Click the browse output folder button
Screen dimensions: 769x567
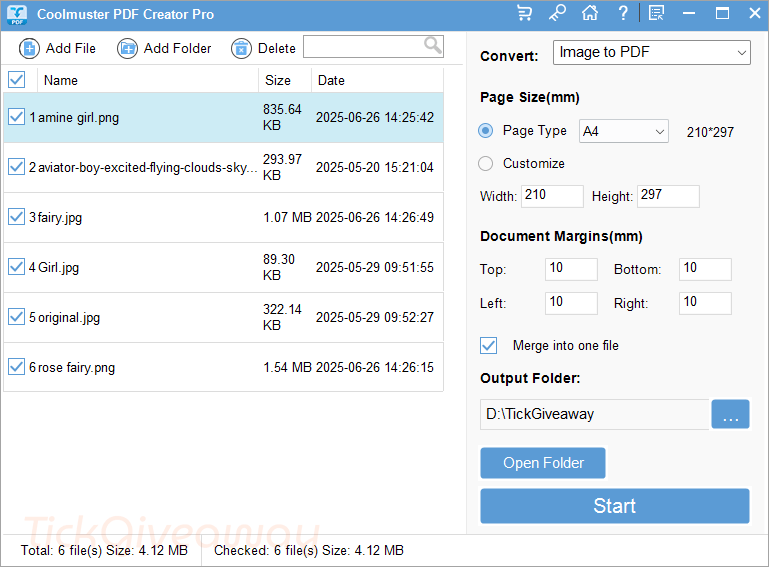[x=730, y=414]
